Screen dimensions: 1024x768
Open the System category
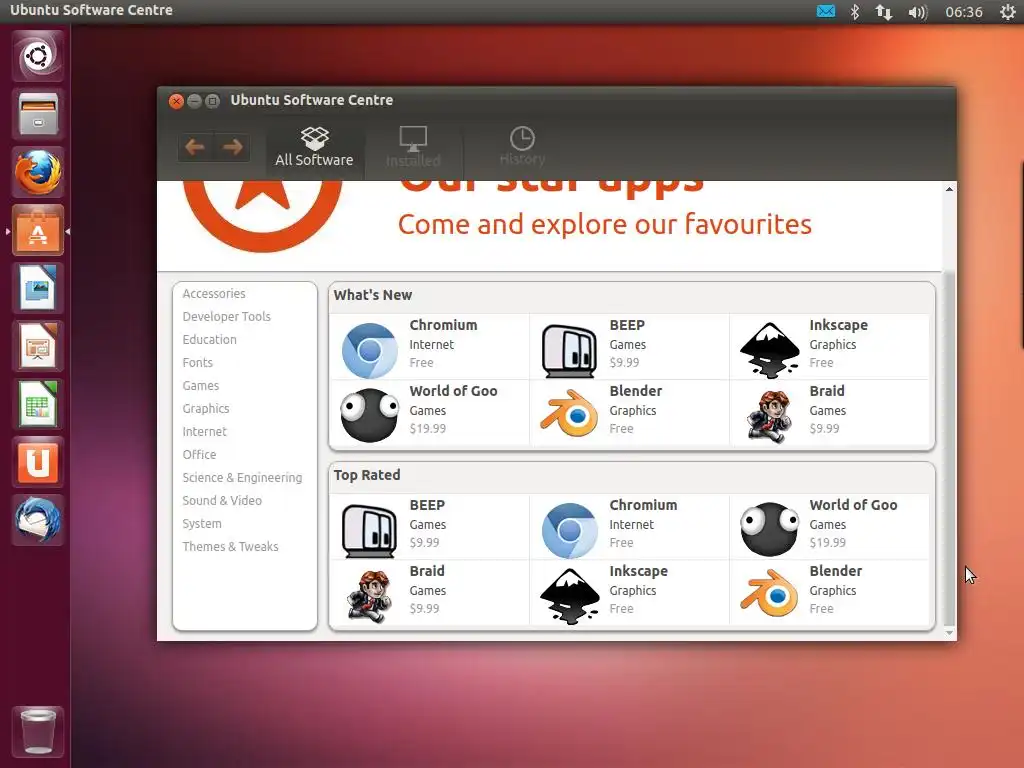tap(202, 524)
